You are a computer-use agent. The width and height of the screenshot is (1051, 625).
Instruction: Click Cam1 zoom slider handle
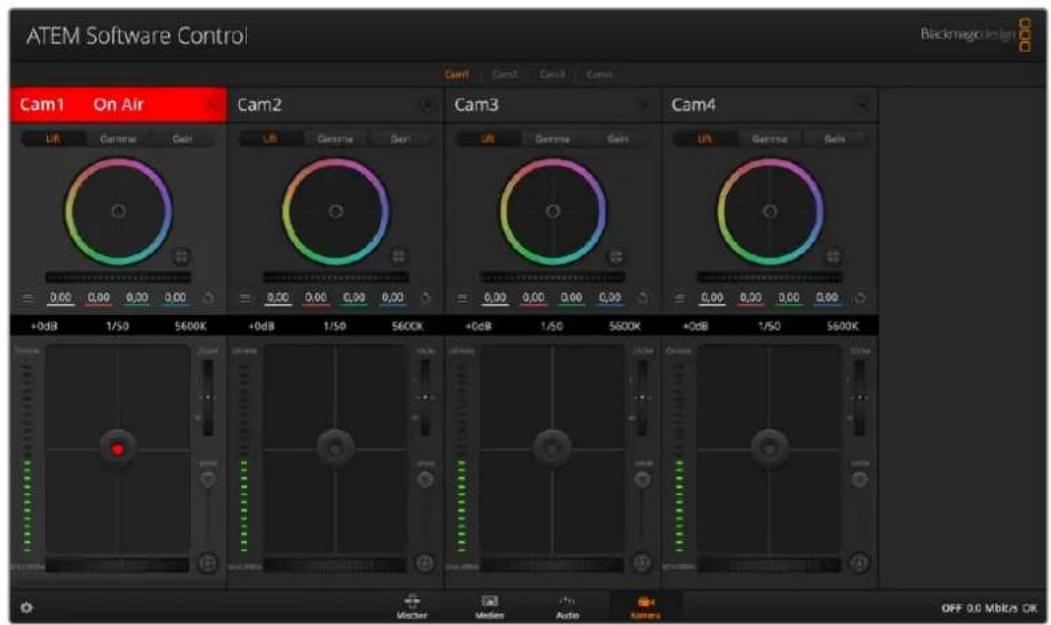[208, 397]
